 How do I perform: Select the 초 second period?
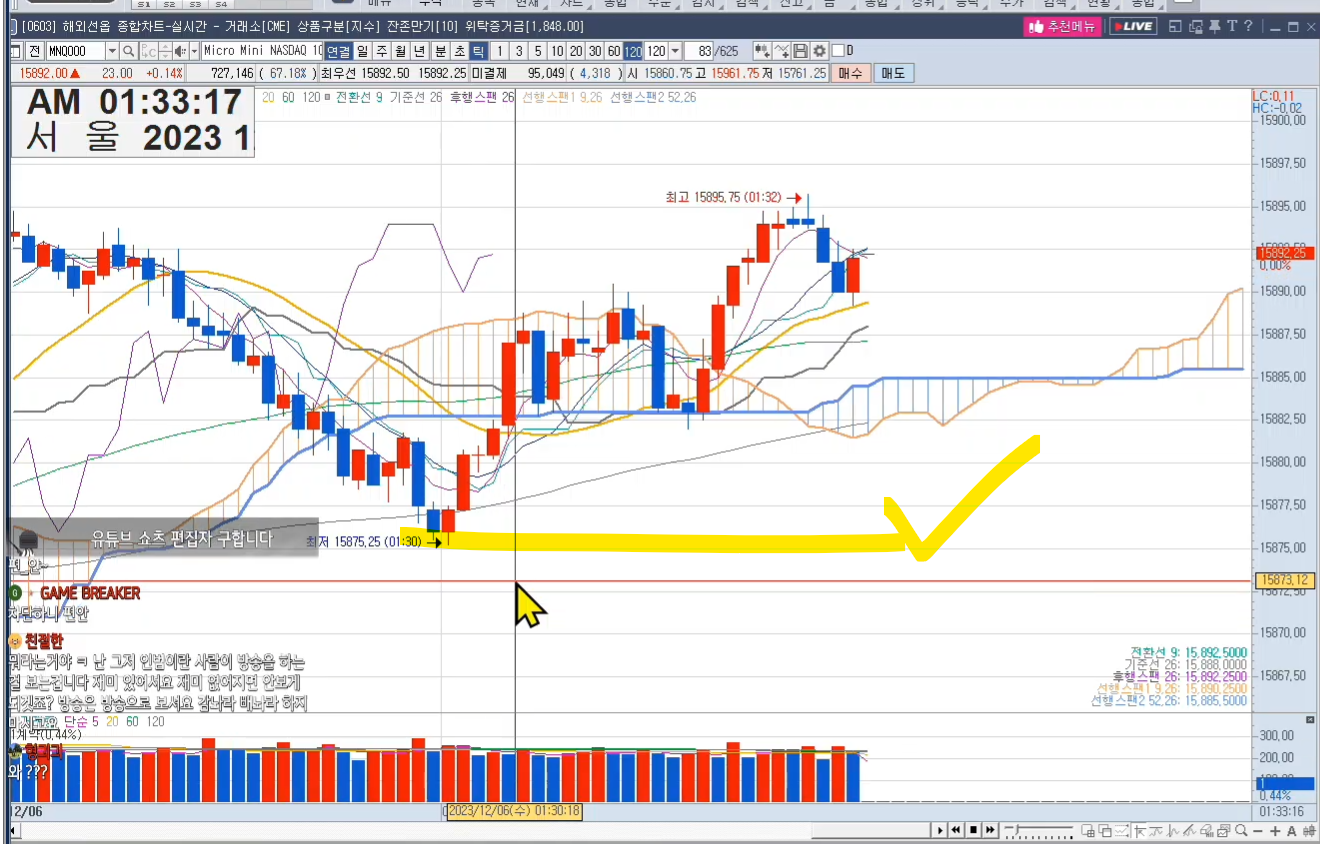point(459,51)
